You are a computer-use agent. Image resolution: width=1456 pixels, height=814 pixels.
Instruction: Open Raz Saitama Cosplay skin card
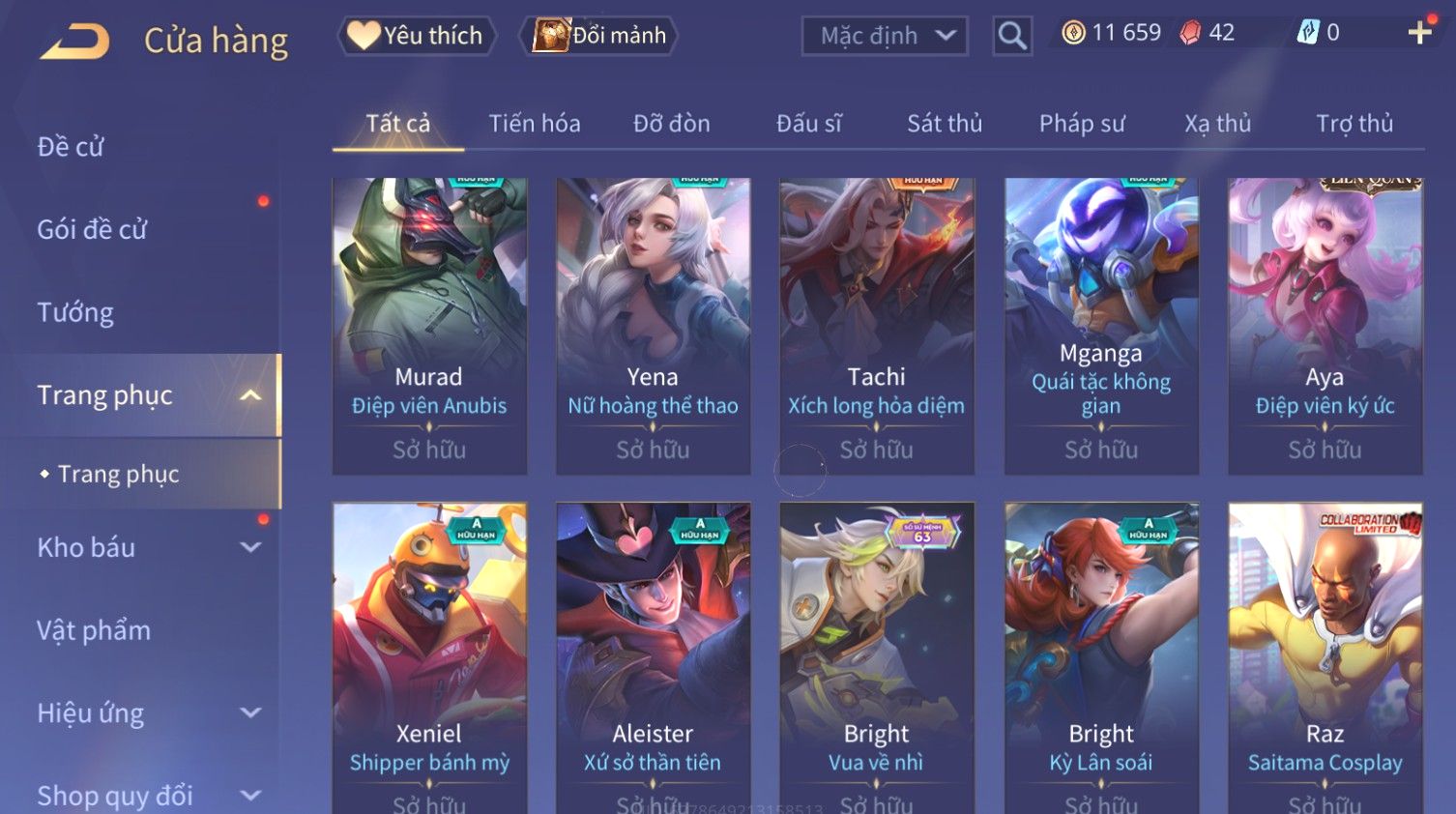coord(1325,657)
